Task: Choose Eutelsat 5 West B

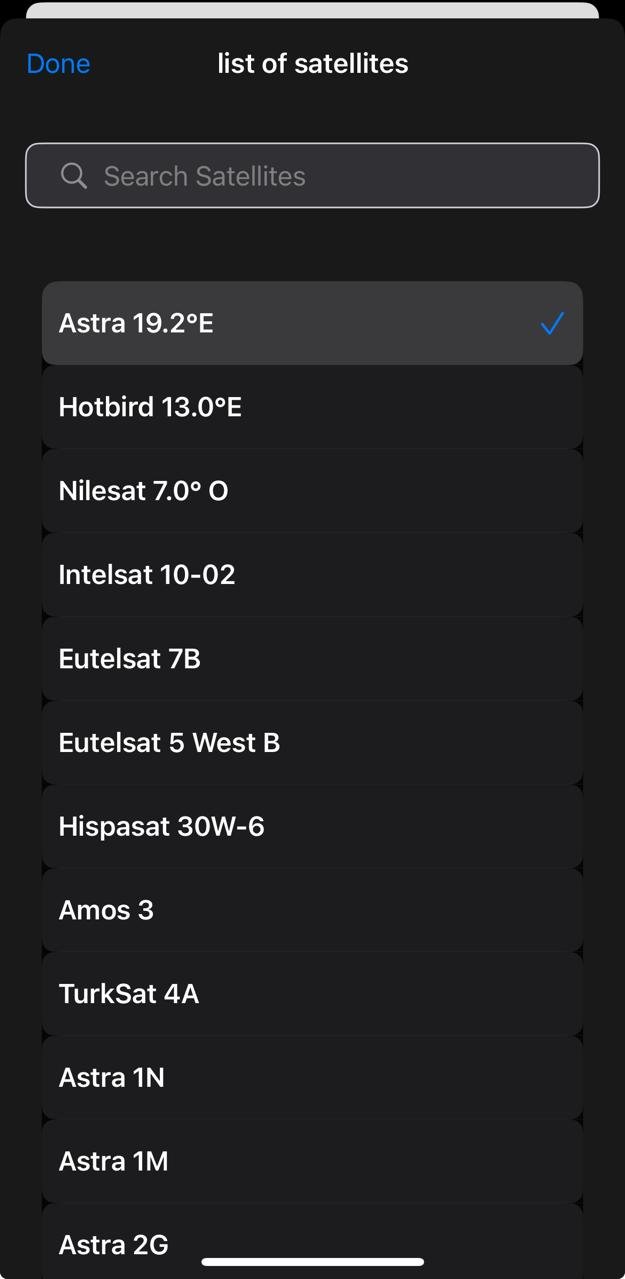Action: coord(169,743)
